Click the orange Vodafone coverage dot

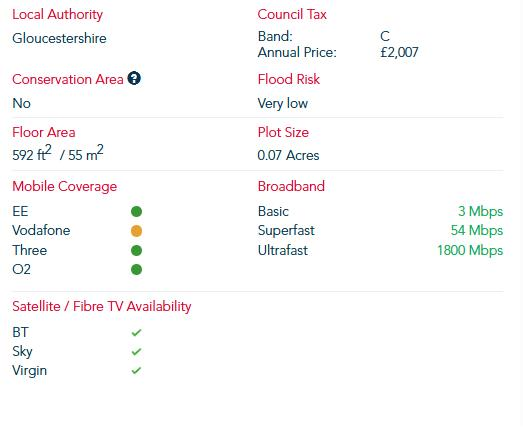tap(136, 231)
